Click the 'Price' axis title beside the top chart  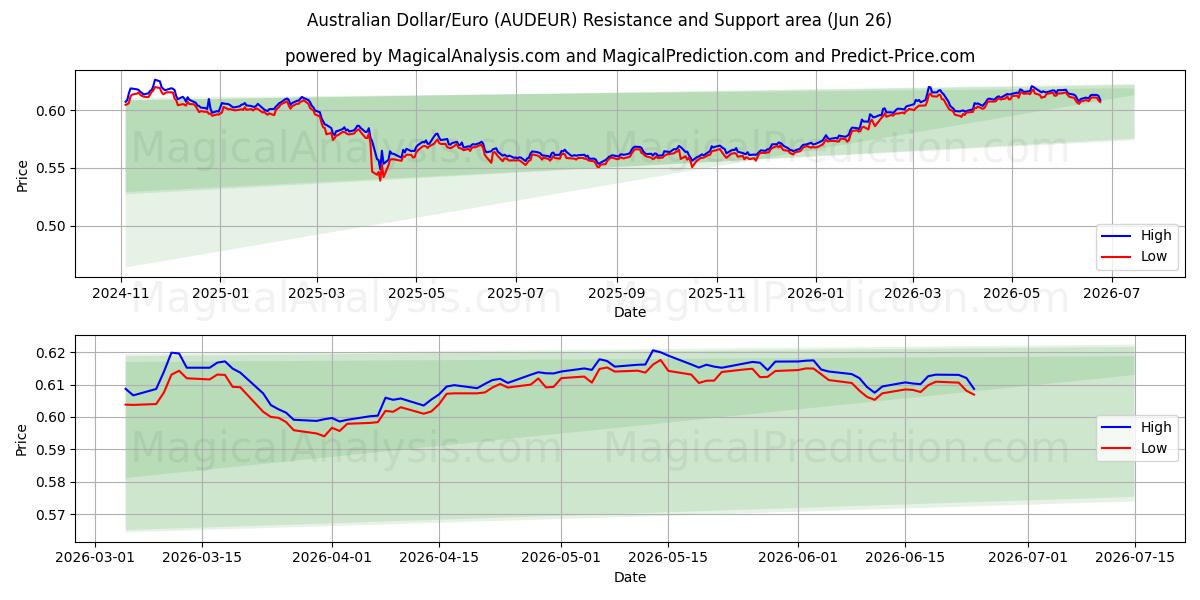click(x=22, y=174)
